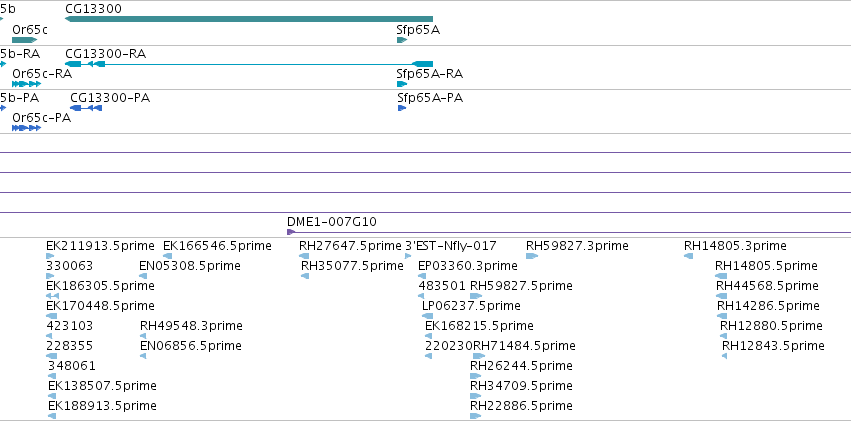Click the EK188913.5prime label
The width and height of the screenshot is (851, 421).
point(102,406)
